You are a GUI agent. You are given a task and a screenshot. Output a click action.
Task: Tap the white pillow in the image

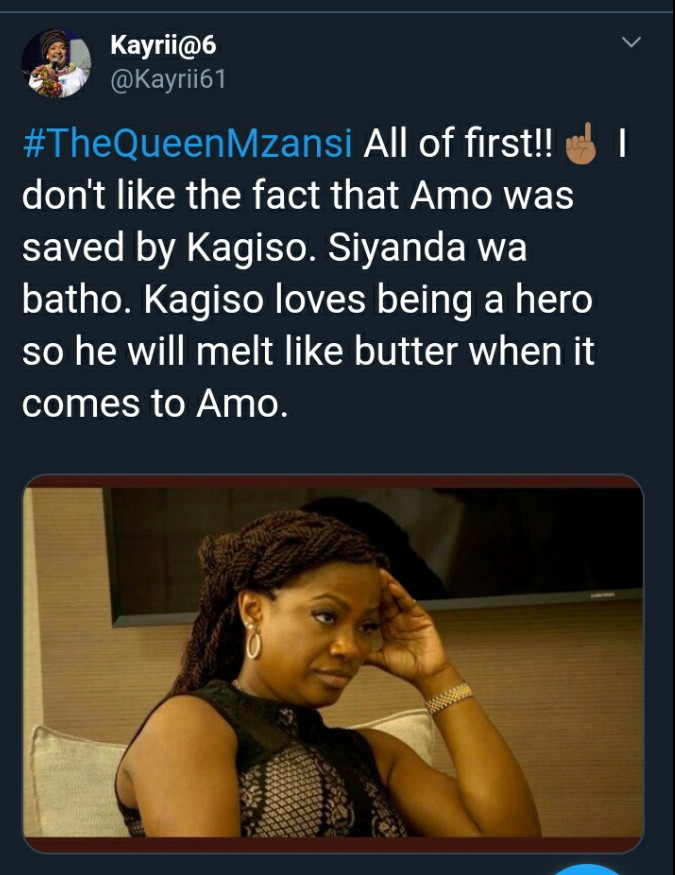[78, 781]
